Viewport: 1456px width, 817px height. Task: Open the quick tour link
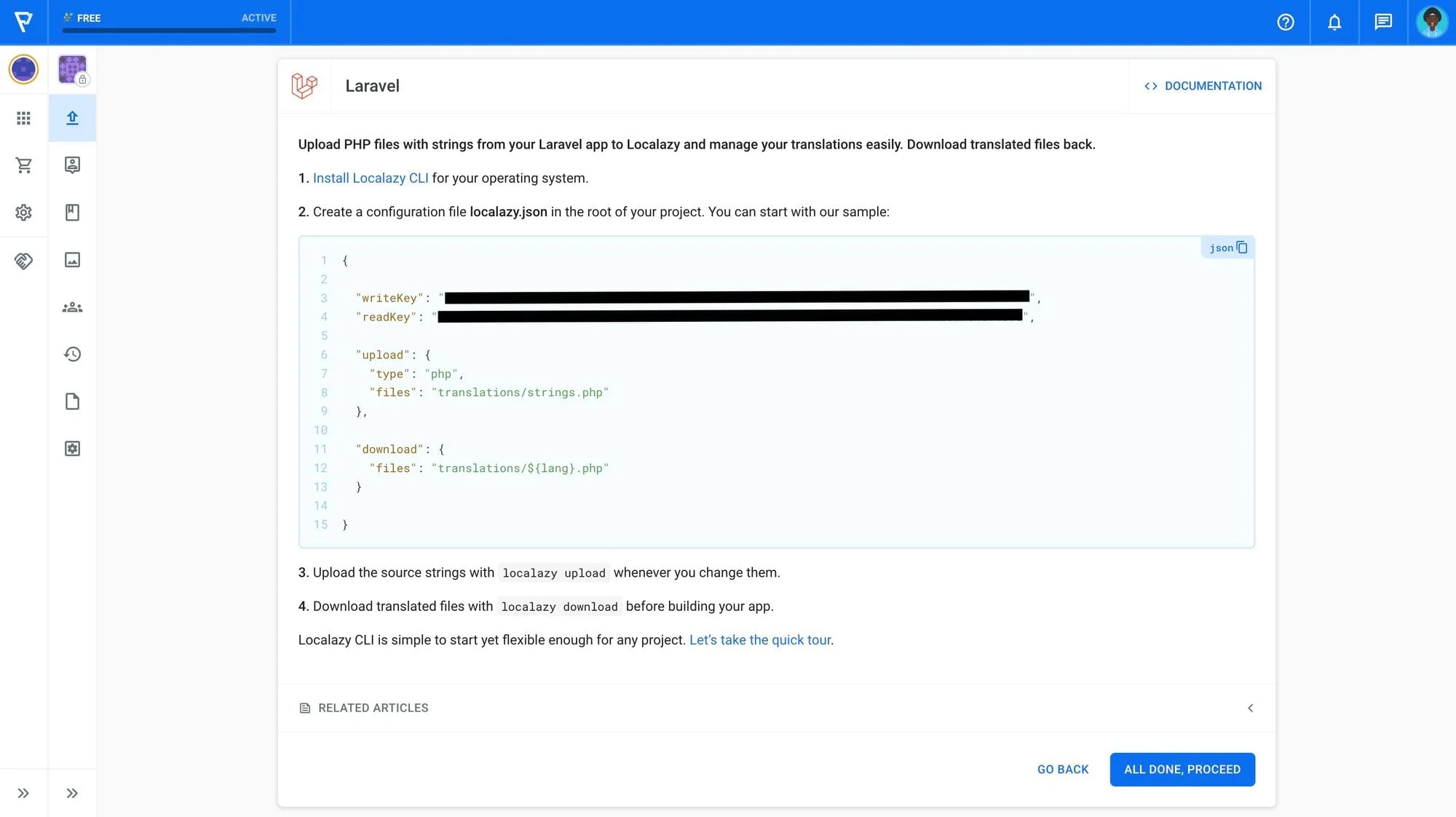pyautogui.click(x=759, y=639)
